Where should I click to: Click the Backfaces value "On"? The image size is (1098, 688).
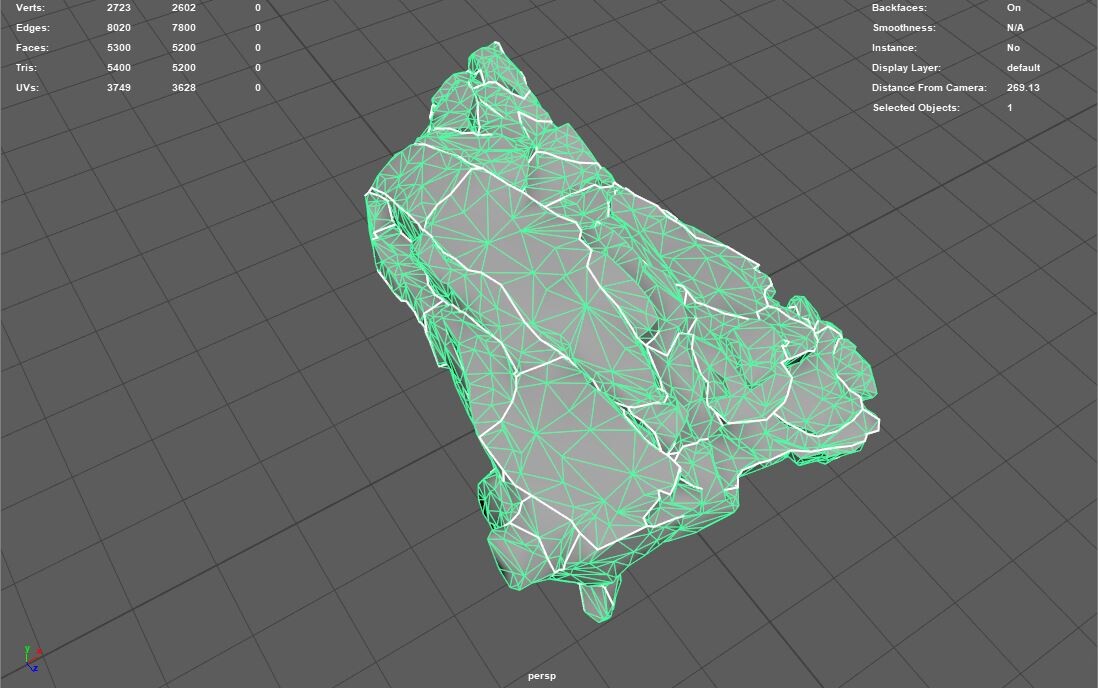click(1014, 8)
